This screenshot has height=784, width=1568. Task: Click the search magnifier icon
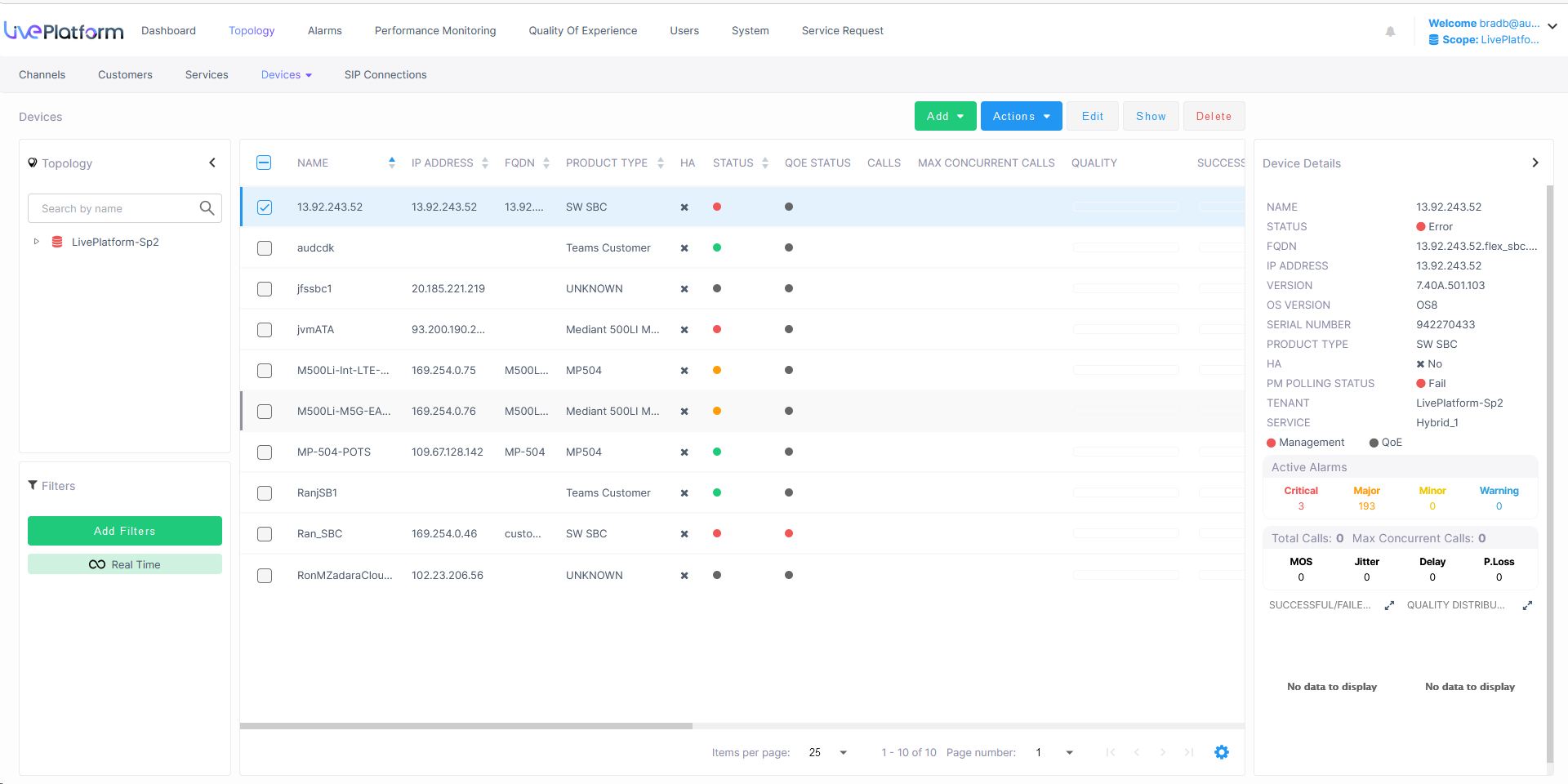coord(207,208)
